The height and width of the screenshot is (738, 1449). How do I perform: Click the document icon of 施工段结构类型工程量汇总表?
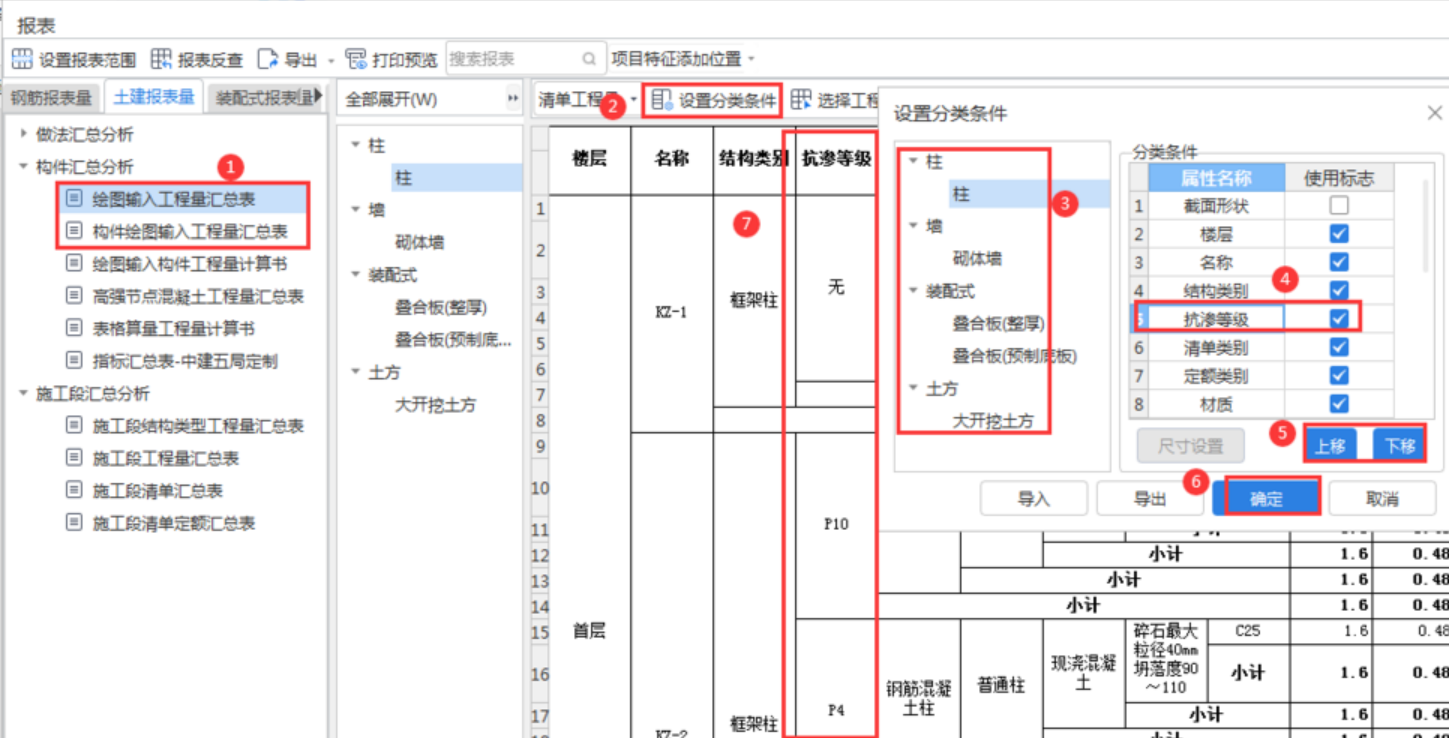tap(74, 426)
